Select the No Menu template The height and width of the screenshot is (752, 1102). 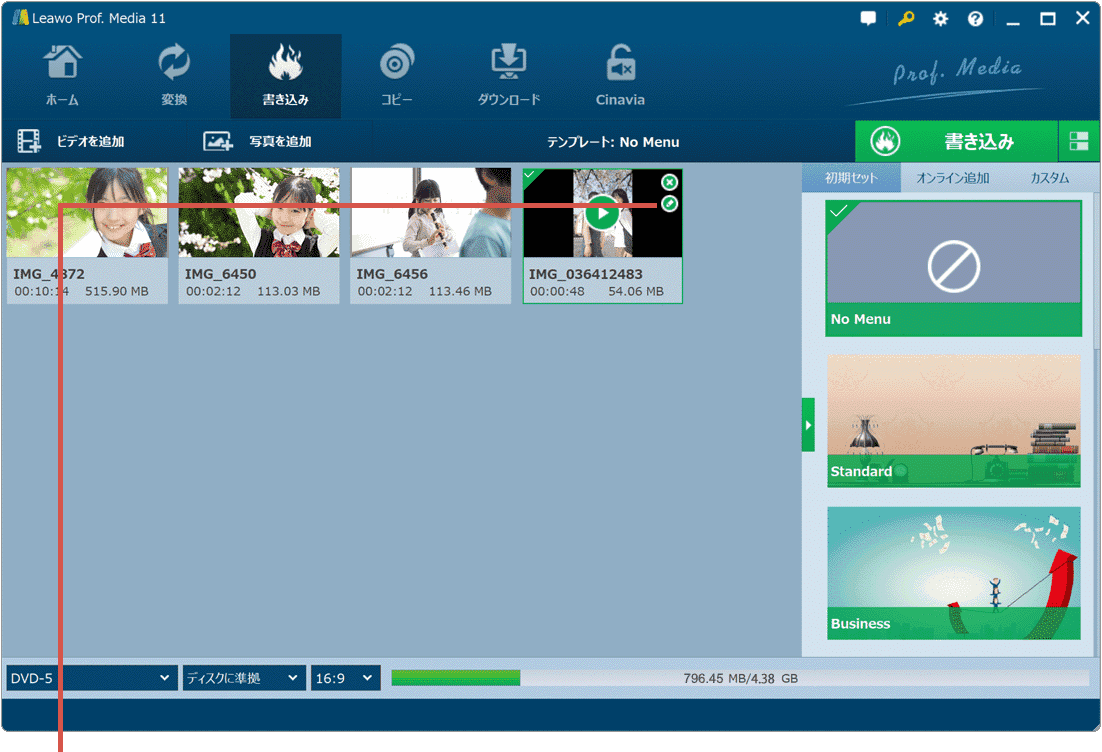click(953, 268)
